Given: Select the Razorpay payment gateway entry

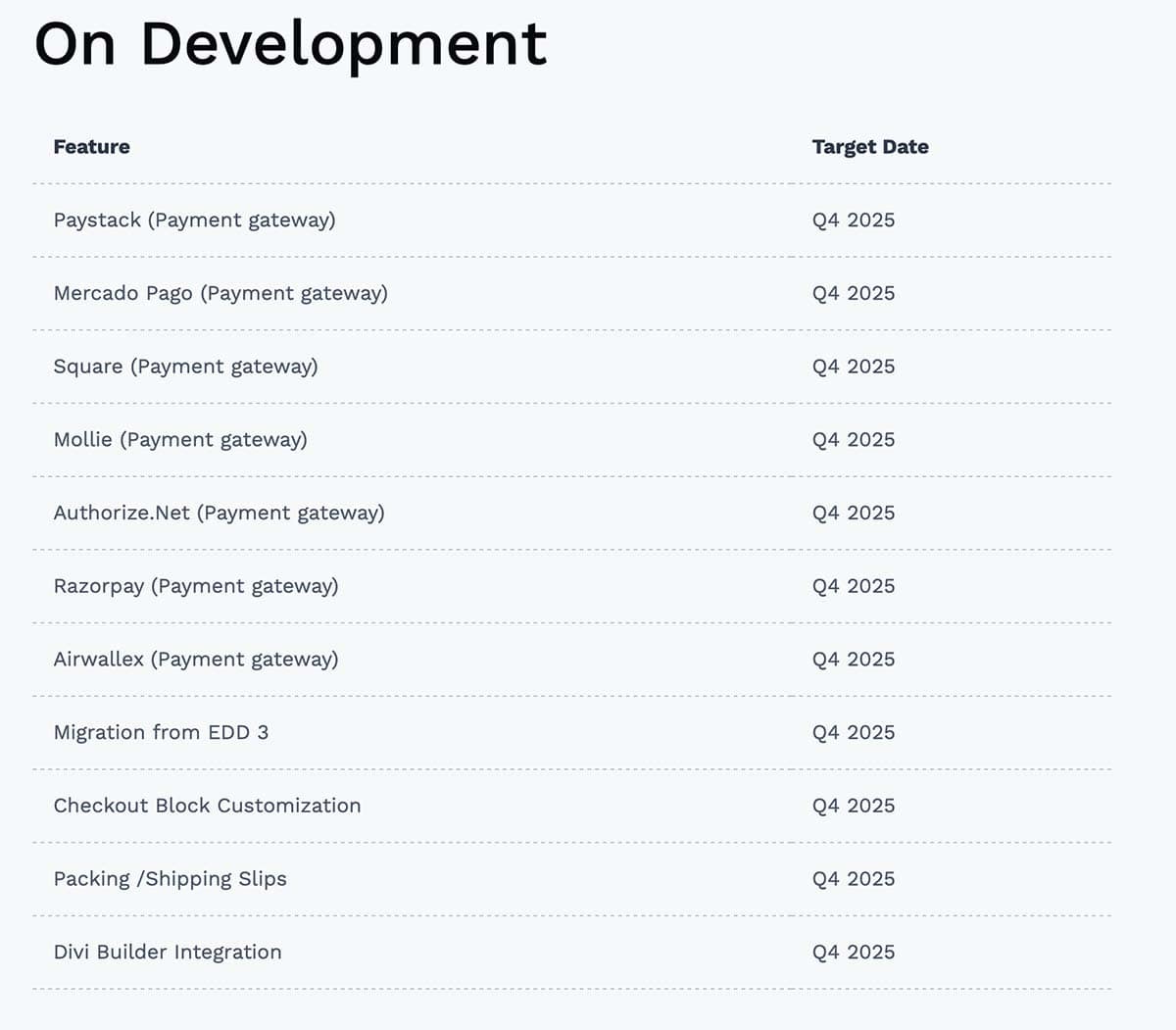Looking at the screenshot, I should [x=197, y=586].
